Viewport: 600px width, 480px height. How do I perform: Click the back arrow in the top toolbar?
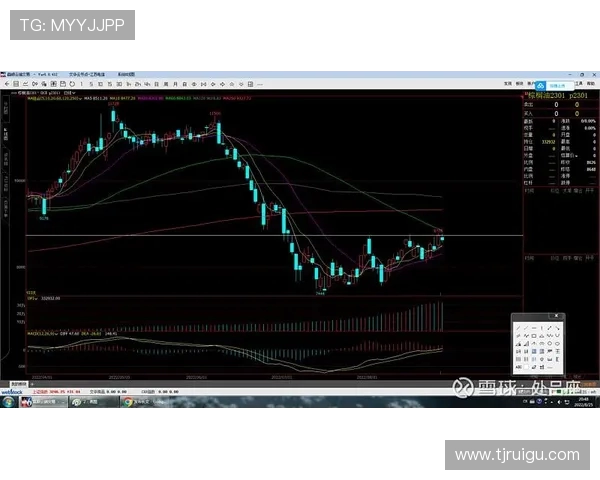click(5, 85)
